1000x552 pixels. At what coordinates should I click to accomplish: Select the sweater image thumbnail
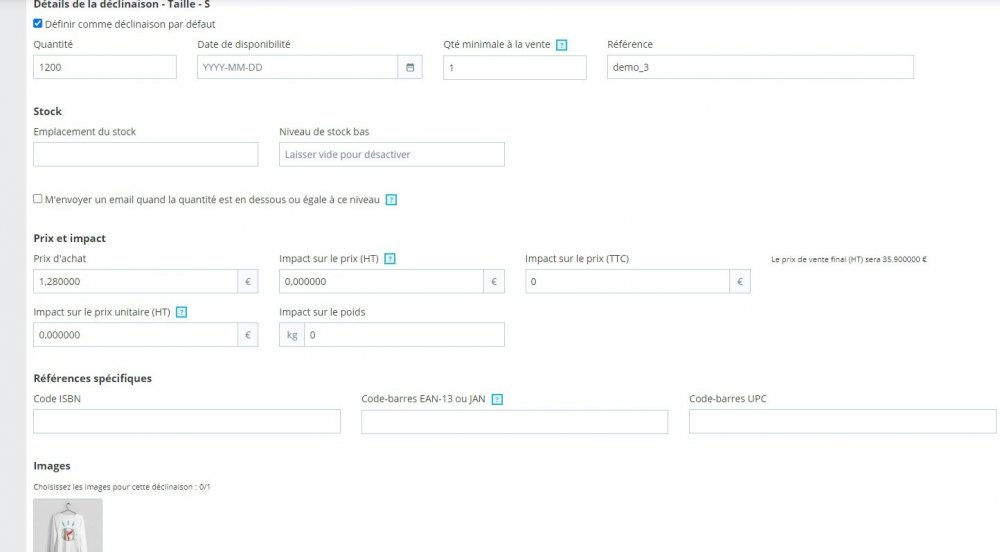coord(68,525)
